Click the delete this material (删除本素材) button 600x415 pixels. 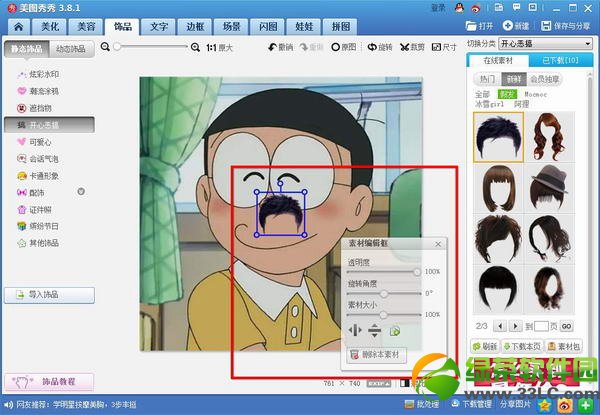coord(375,355)
